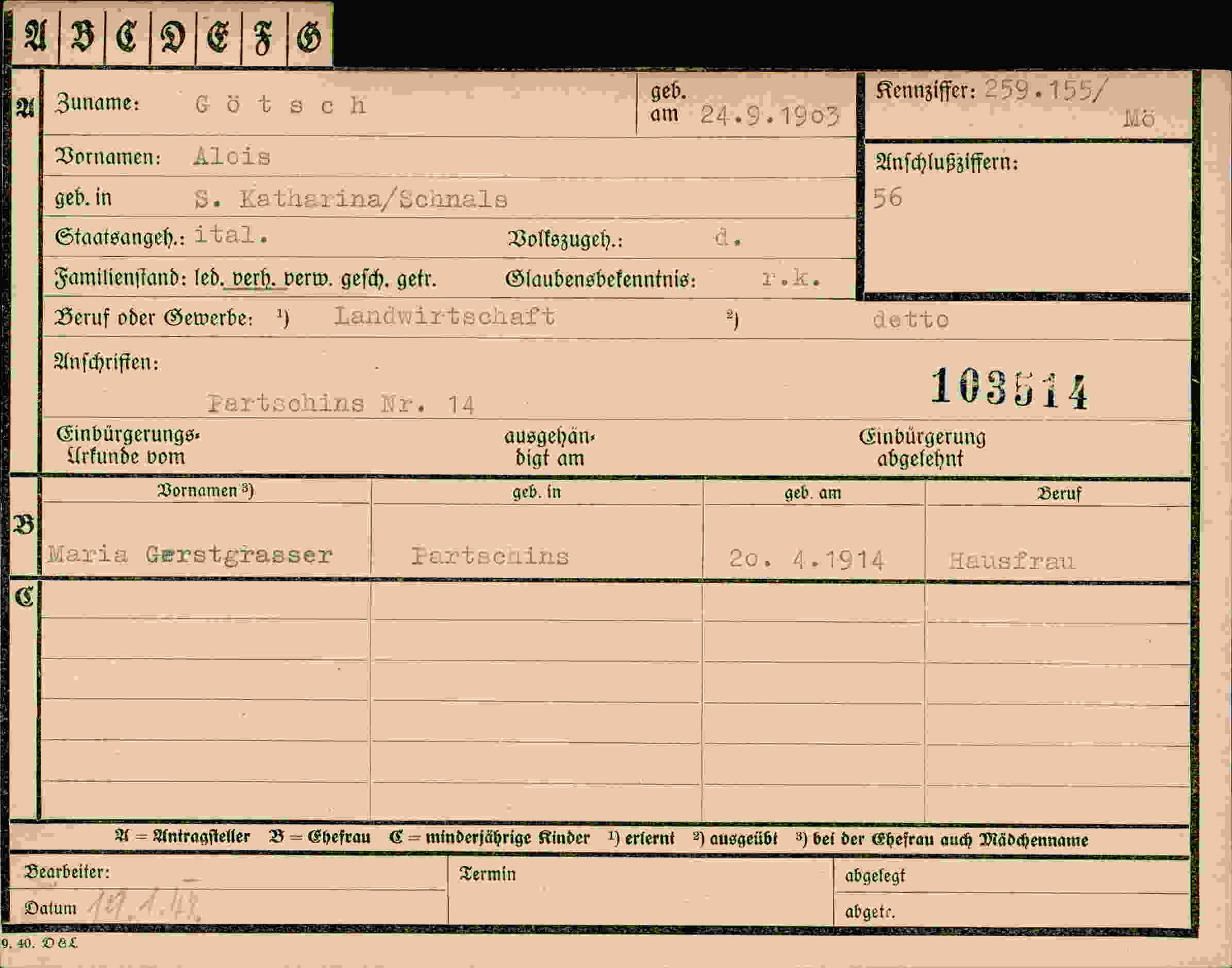
Task: Click the address 'Partschins Nr. 14'
Action: click(x=341, y=404)
